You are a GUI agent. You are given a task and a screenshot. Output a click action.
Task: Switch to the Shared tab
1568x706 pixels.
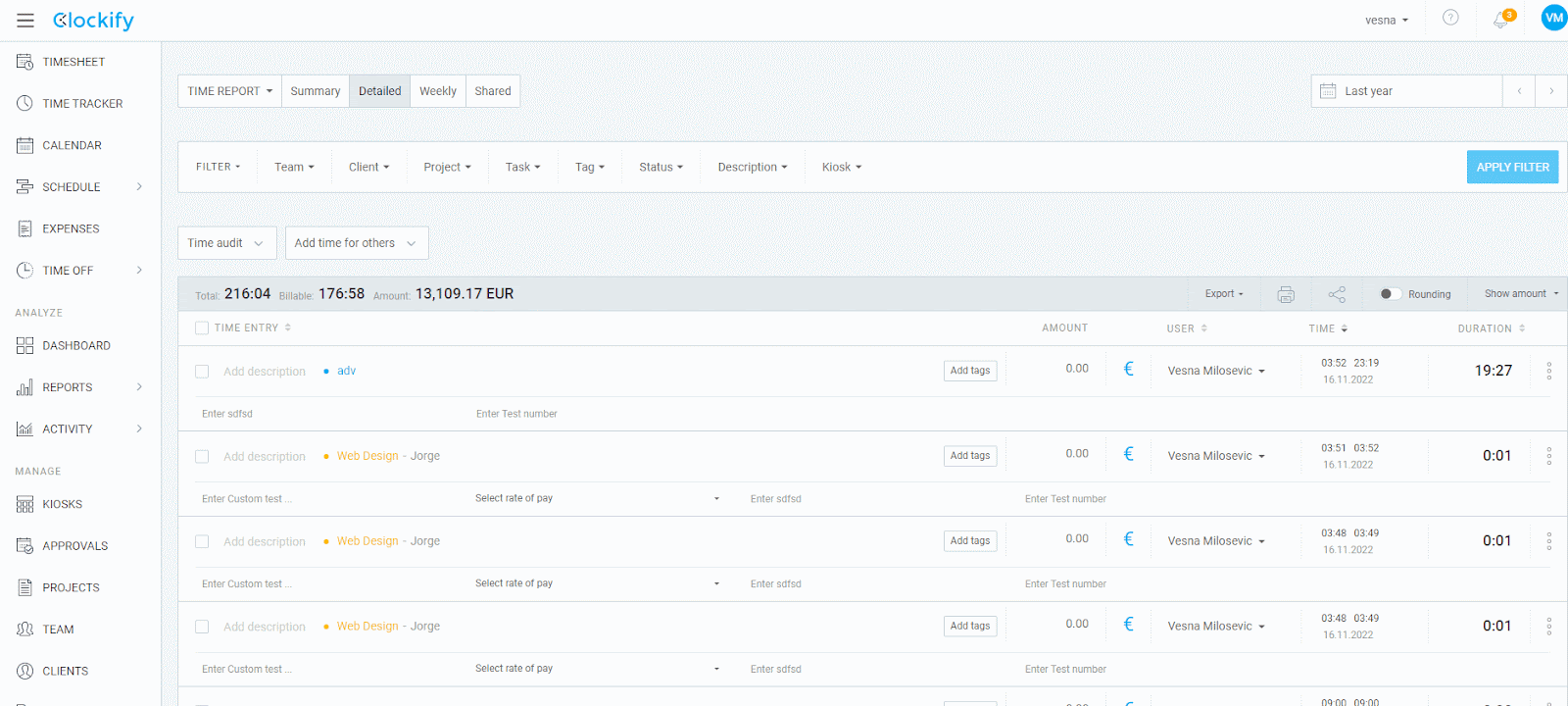[x=493, y=91]
